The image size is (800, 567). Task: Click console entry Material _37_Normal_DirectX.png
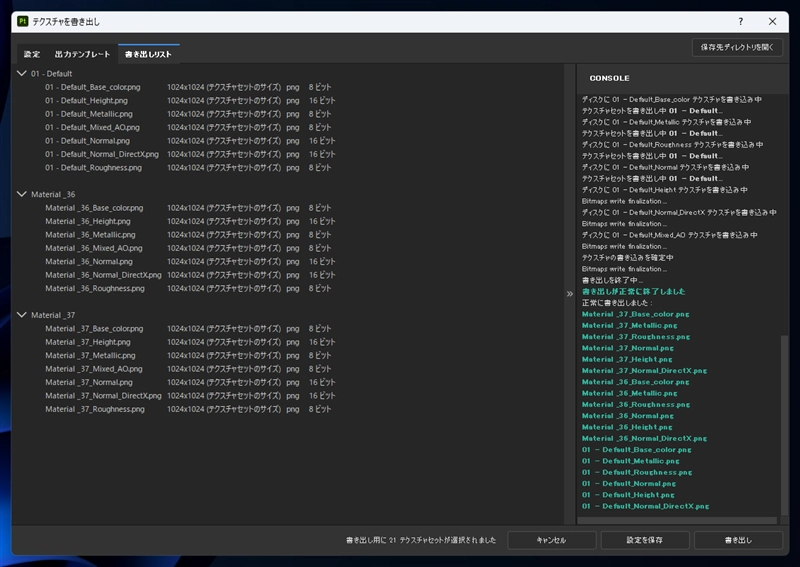point(644,371)
